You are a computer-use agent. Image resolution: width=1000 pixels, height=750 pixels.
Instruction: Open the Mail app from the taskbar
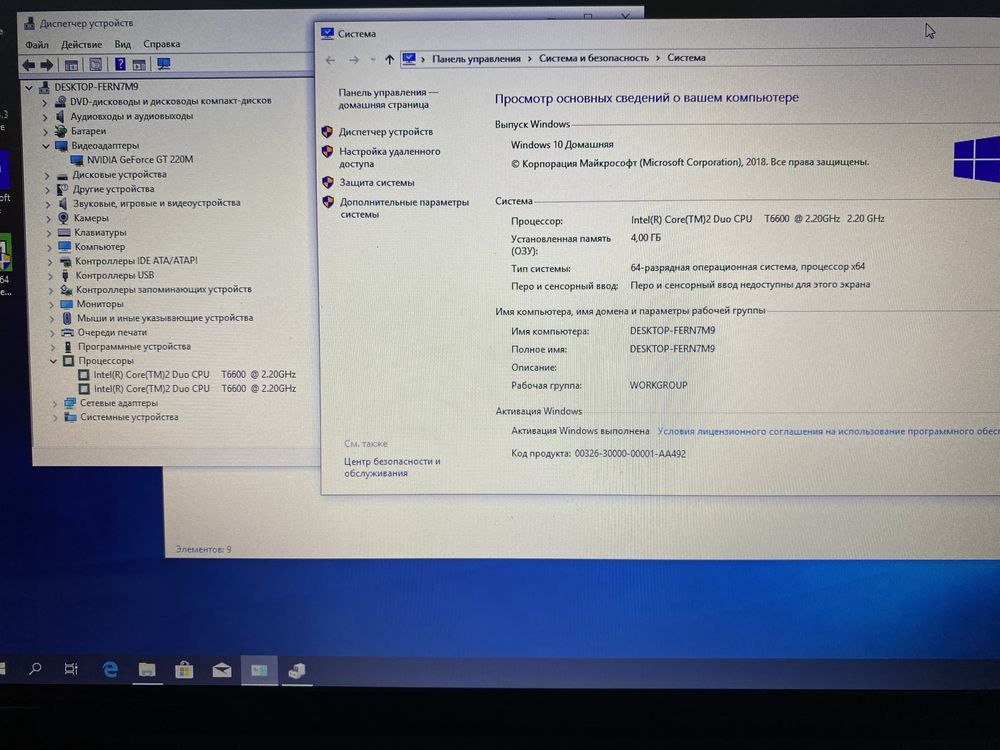(221, 670)
